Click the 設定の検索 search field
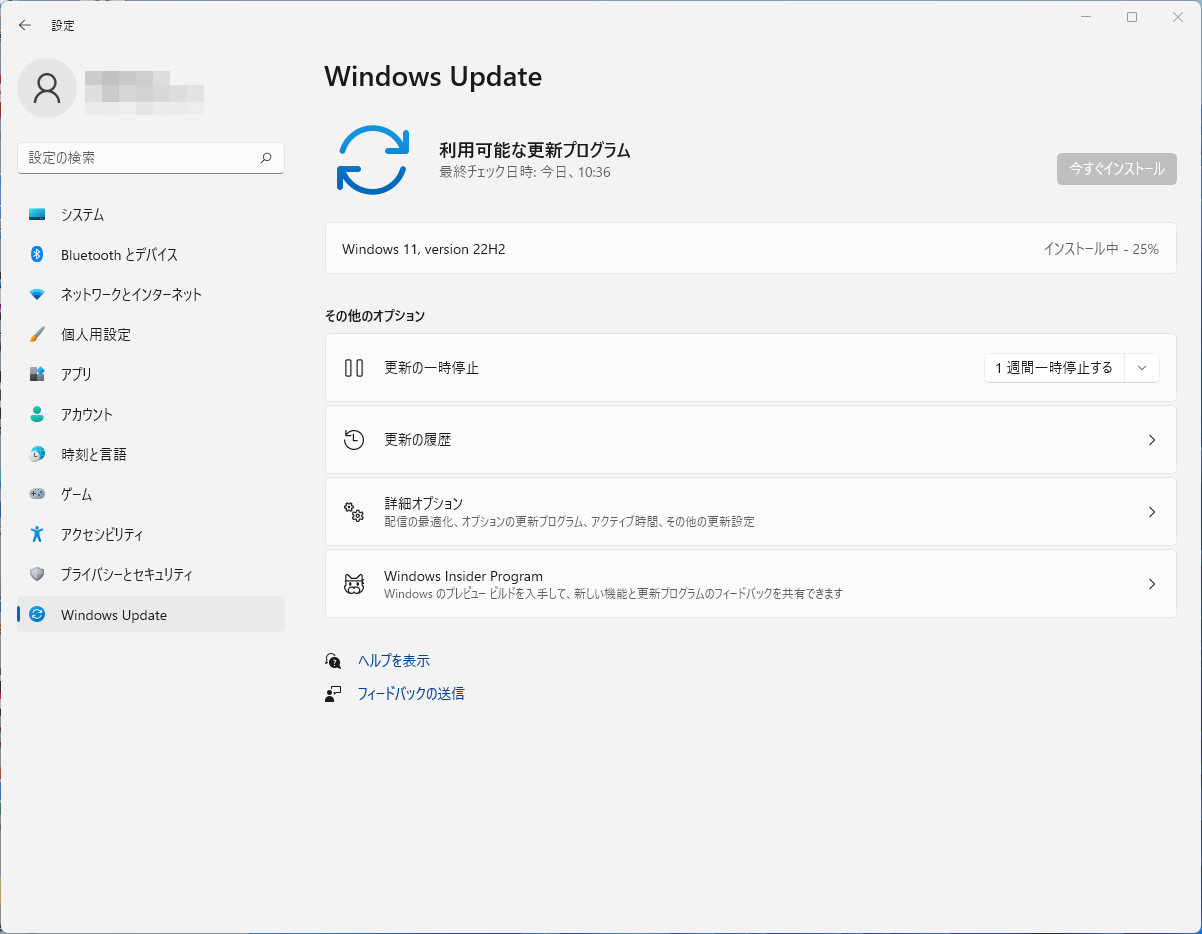Screen dimensions: 1202x934 pyautogui.click(x=151, y=158)
